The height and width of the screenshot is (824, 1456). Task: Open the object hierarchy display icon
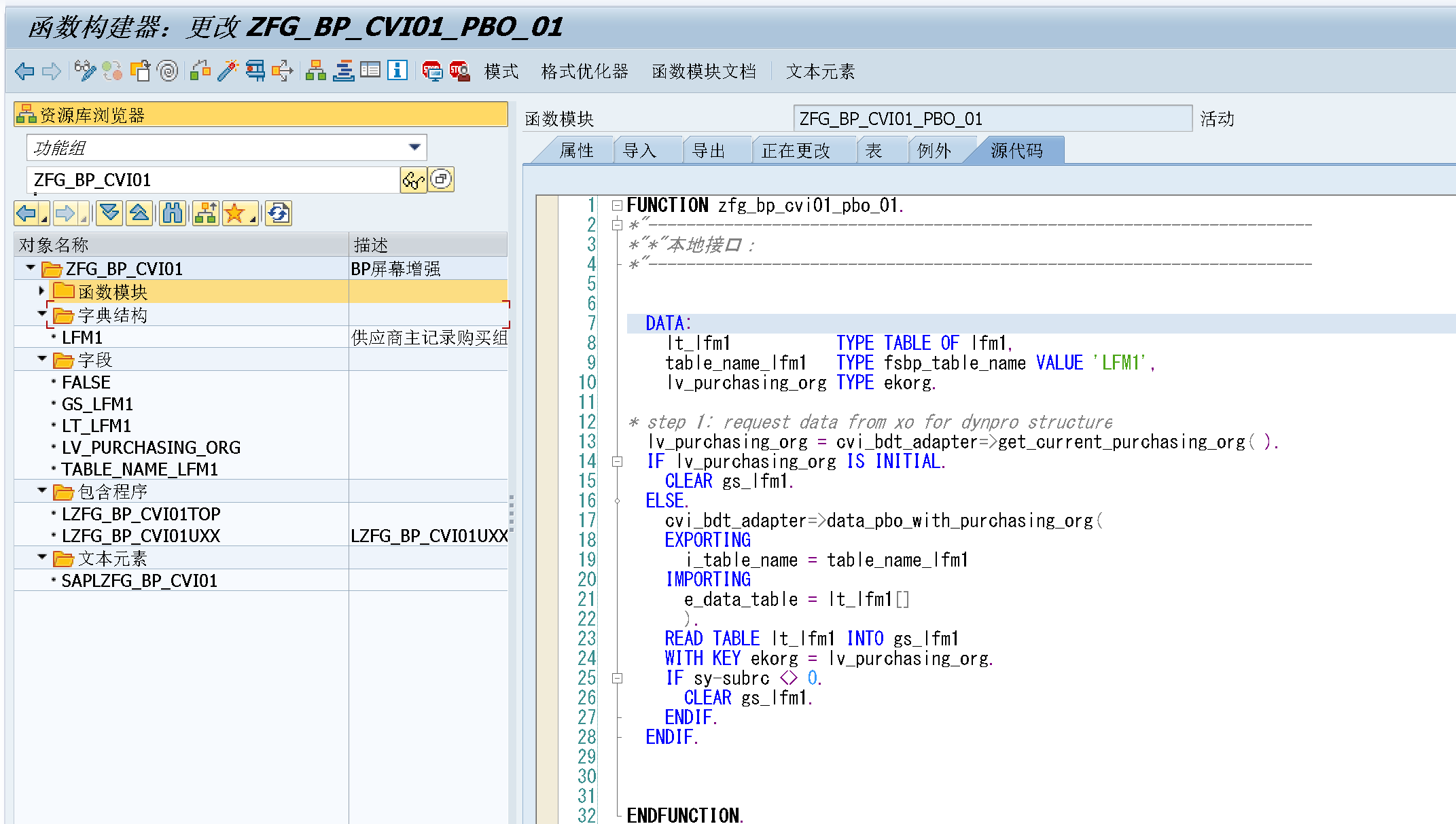(x=315, y=71)
